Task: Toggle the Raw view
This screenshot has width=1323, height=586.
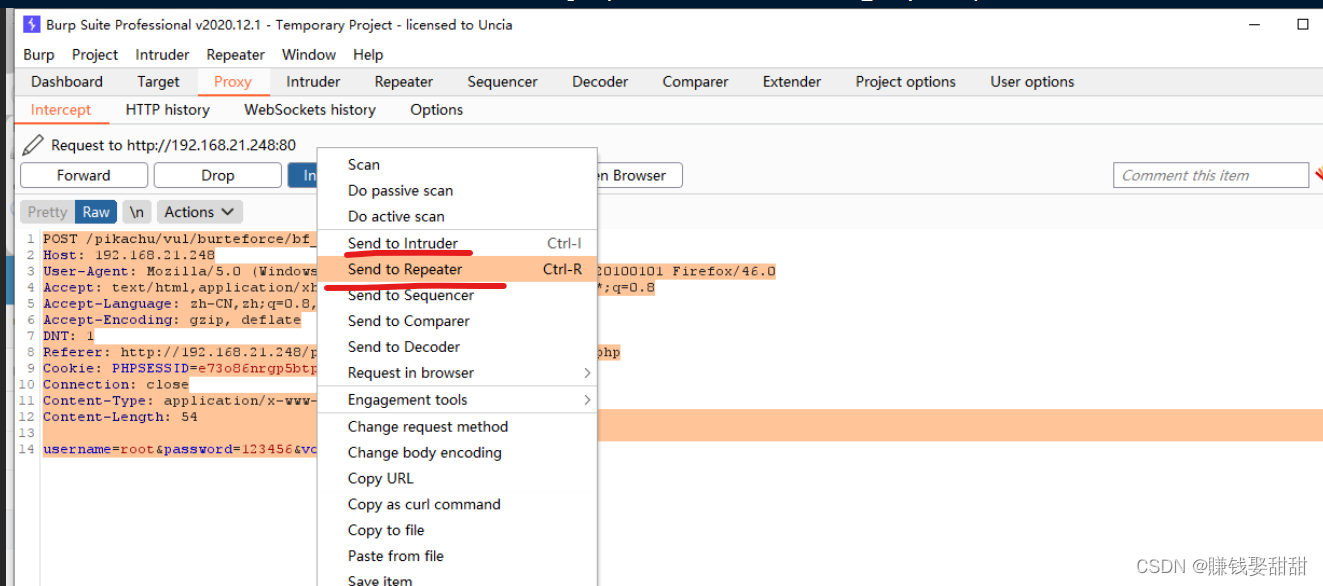Action: pos(96,212)
